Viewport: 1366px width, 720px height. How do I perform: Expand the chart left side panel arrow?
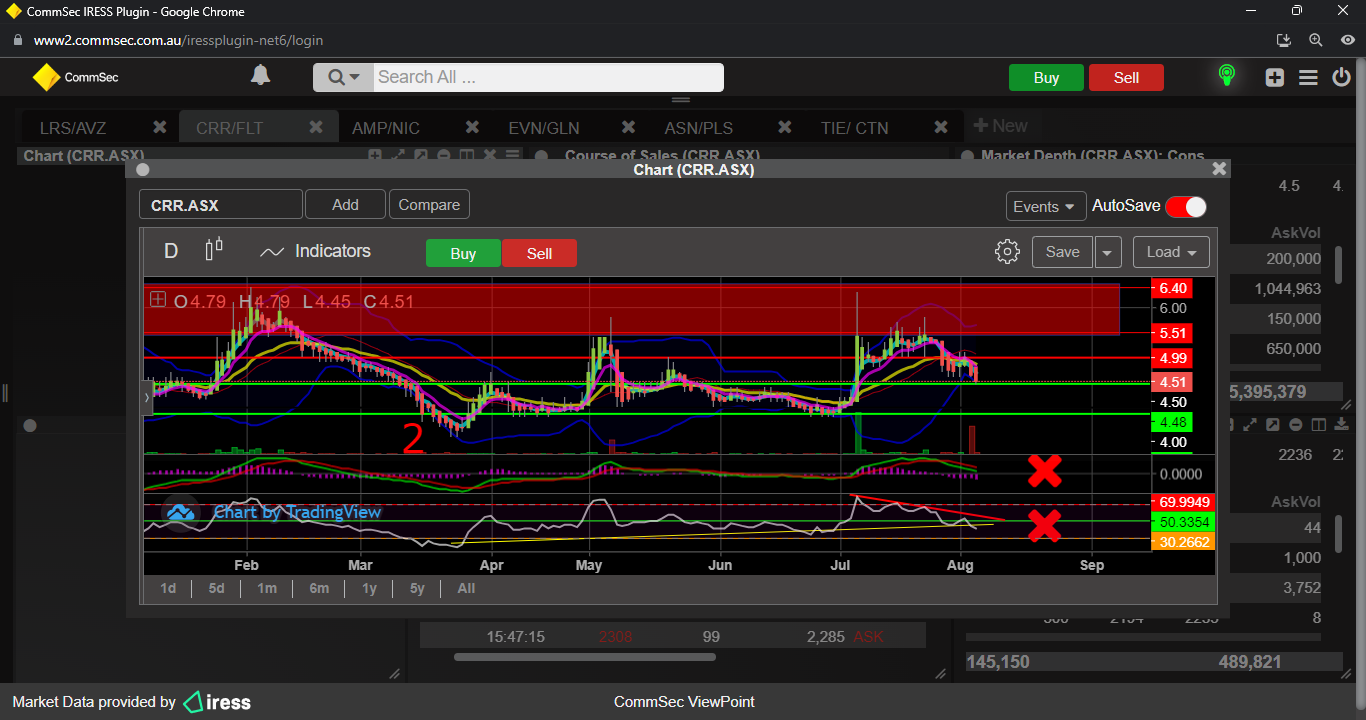click(x=147, y=397)
